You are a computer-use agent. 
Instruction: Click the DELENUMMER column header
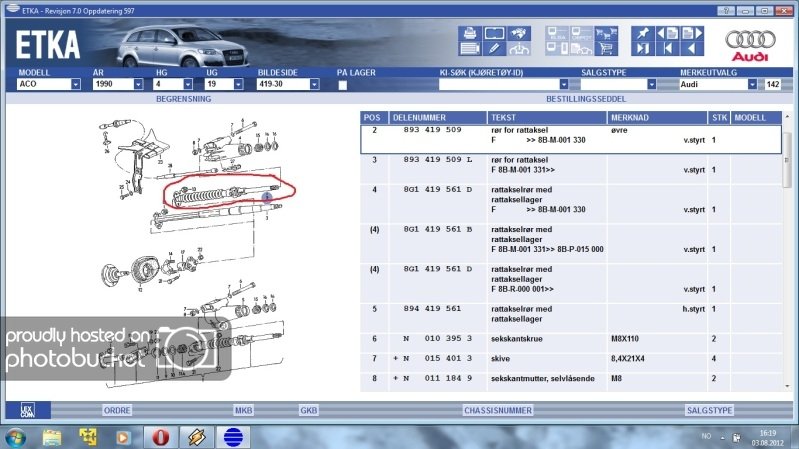(x=436, y=117)
